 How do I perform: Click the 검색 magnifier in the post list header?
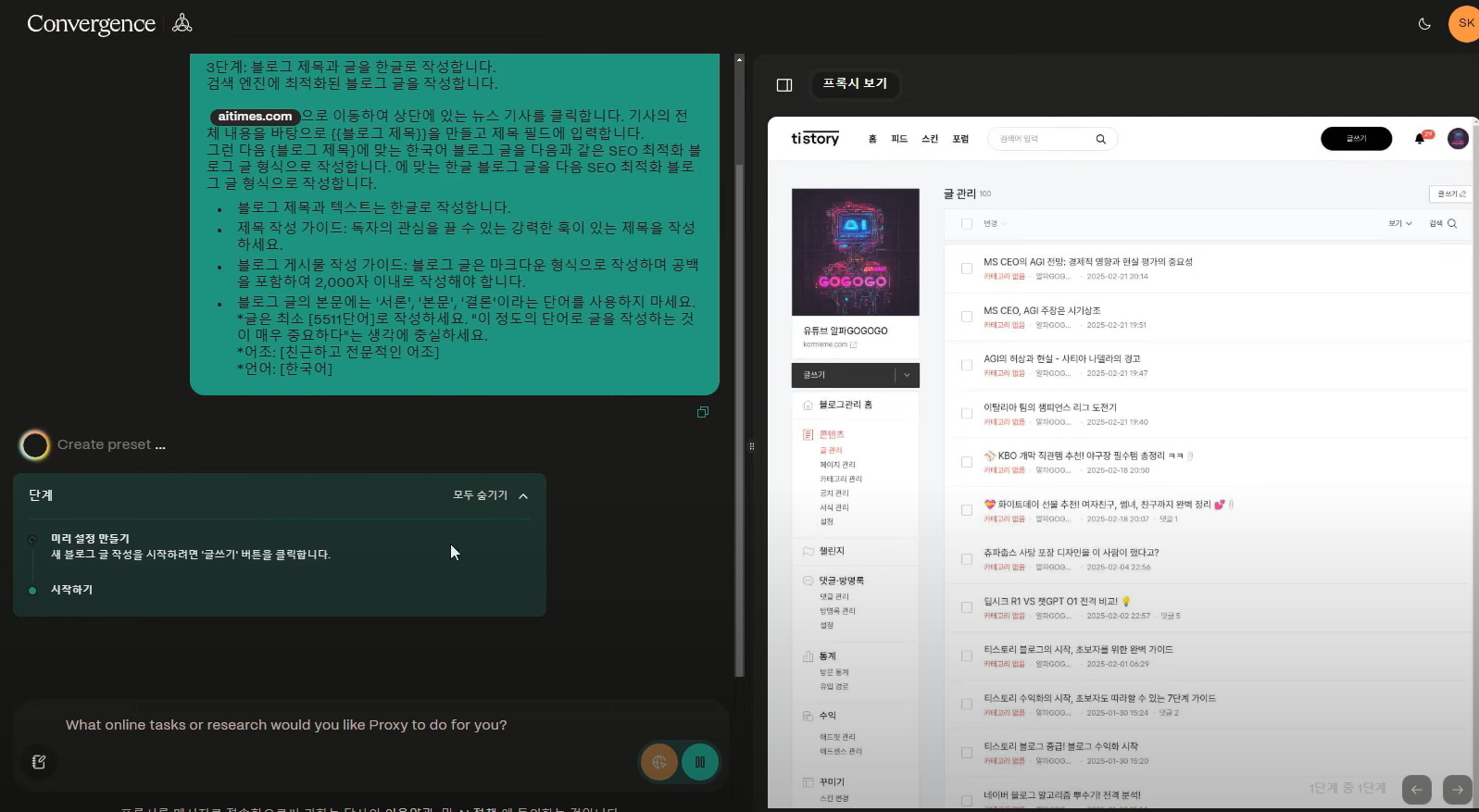coord(1452,223)
